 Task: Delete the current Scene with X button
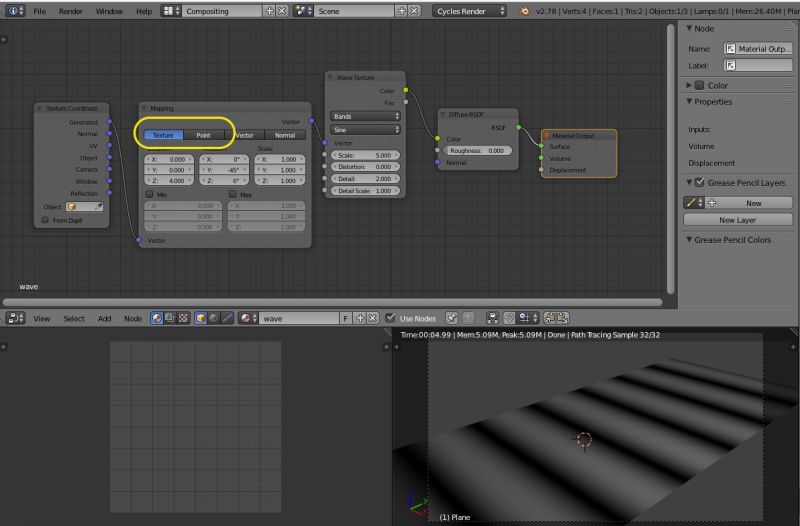[x=414, y=11]
